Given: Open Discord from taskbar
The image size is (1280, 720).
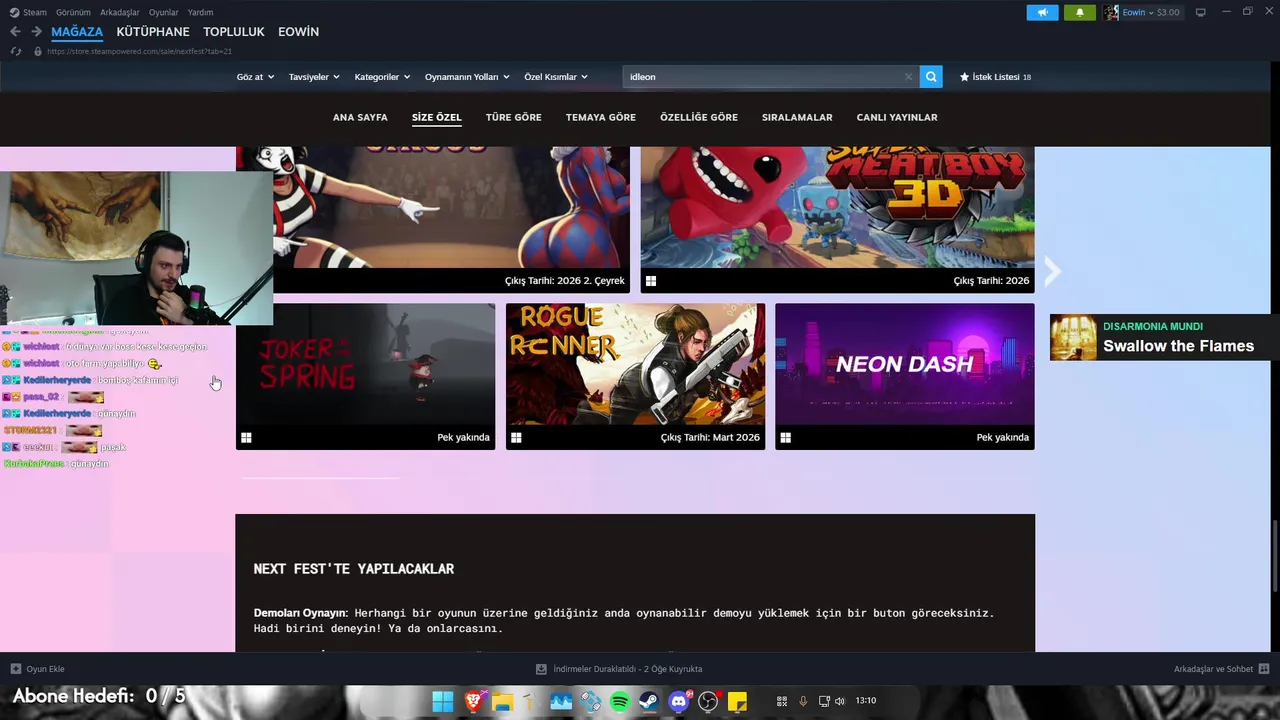Looking at the screenshot, I should point(679,701).
